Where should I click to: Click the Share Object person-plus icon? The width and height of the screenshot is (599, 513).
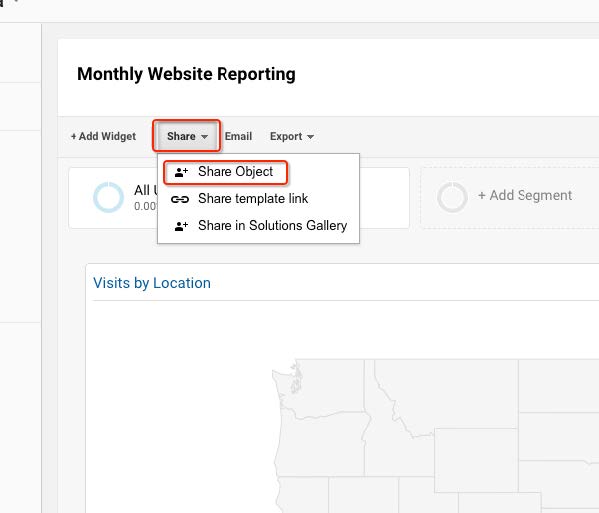point(181,172)
